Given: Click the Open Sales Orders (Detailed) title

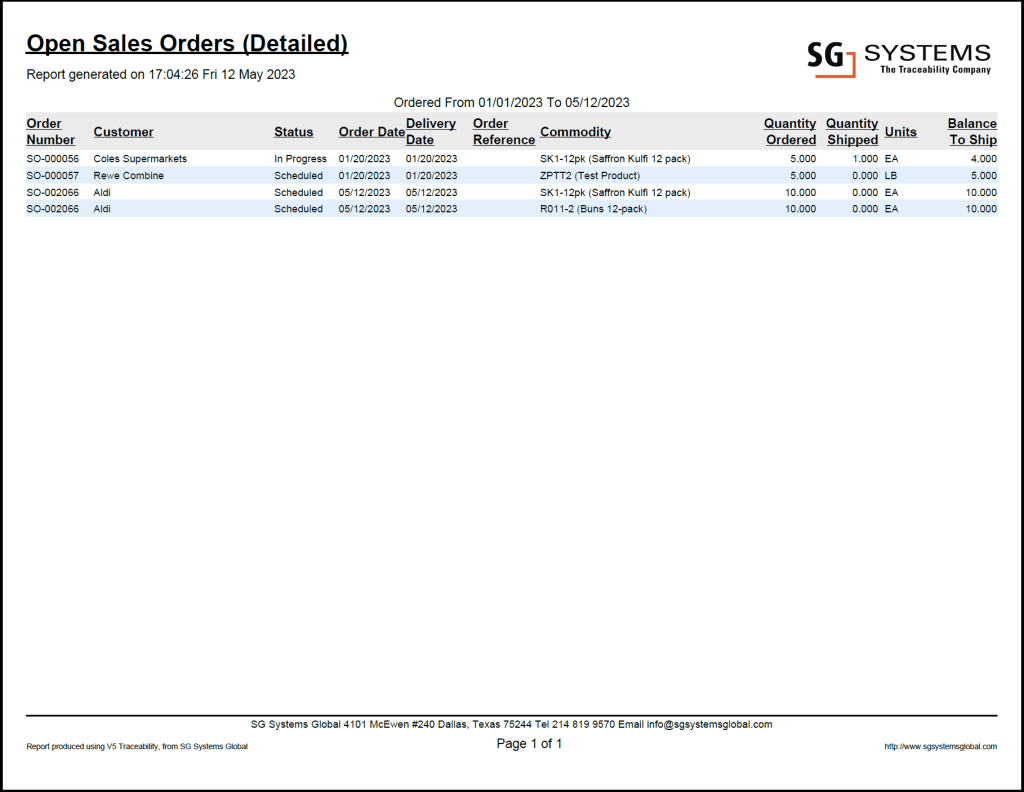Looking at the screenshot, I should click(188, 43).
